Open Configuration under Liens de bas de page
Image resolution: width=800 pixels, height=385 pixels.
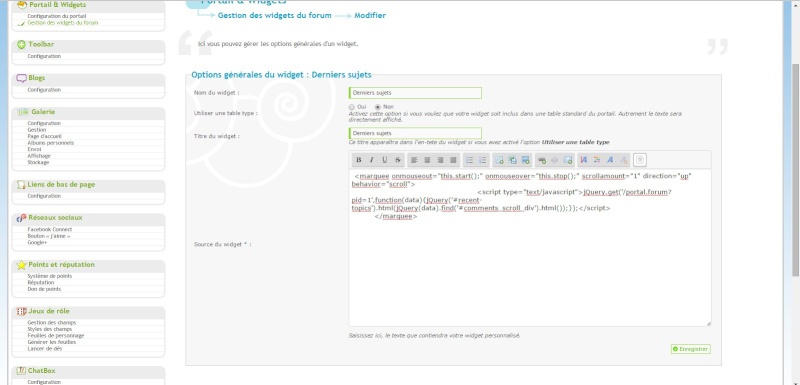click(x=44, y=196)
